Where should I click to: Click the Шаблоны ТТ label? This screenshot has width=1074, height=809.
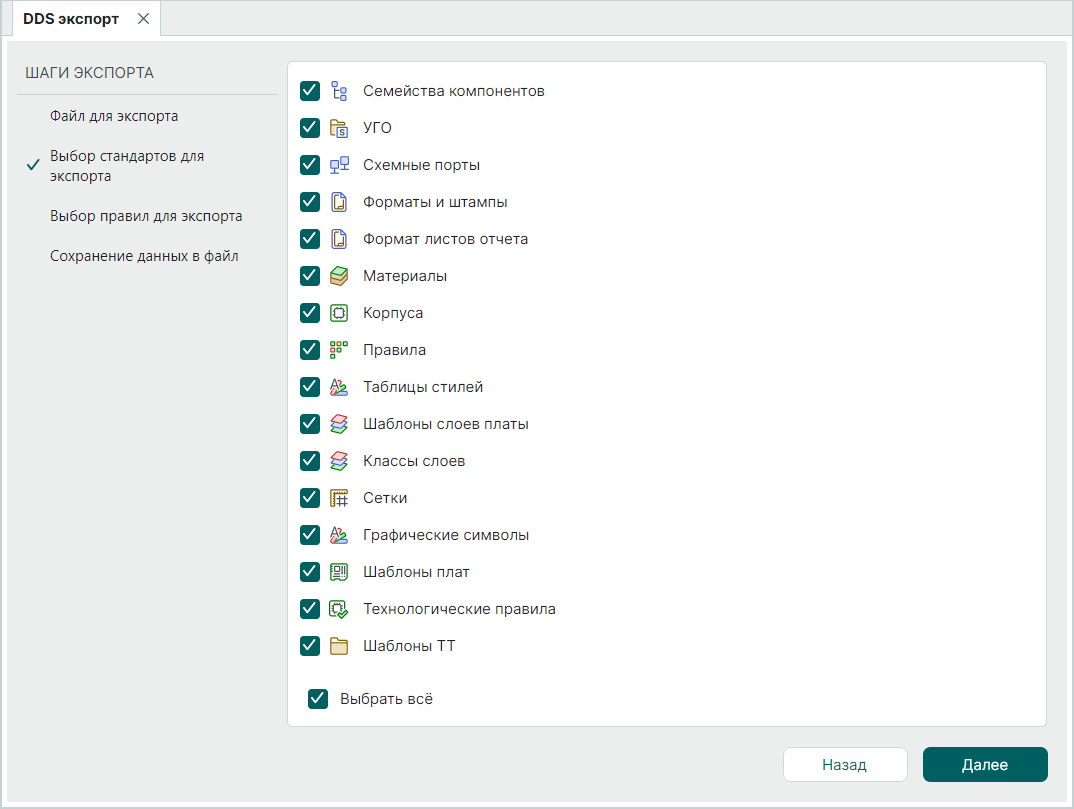409,646
